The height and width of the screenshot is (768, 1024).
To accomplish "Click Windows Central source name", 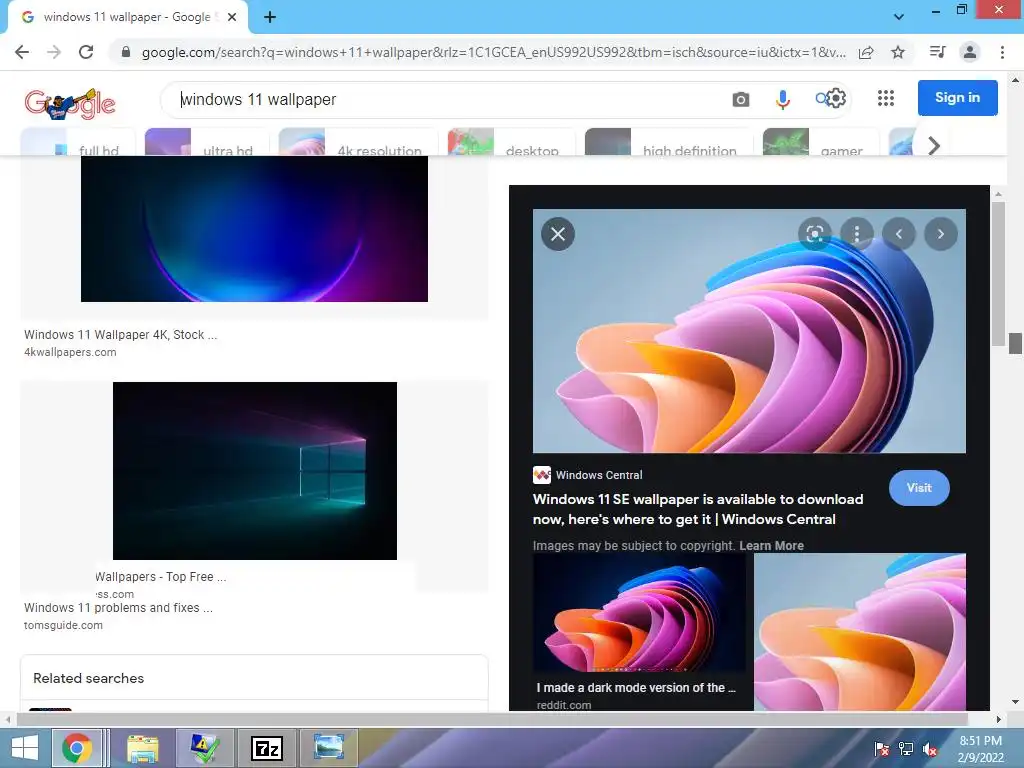I will [x=599, y=475].
